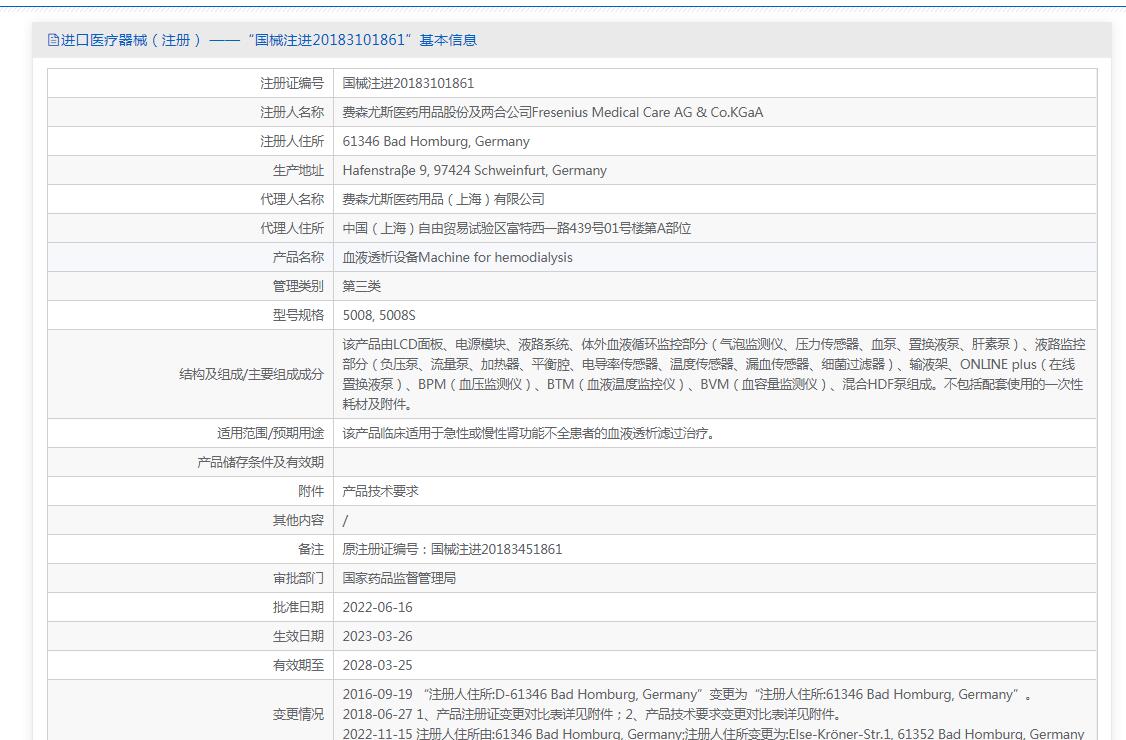Click the intended use text about 血液透析滤过治疗
Screen dimensions: 1126x740
pyautogui.click(x=528, y=433)
